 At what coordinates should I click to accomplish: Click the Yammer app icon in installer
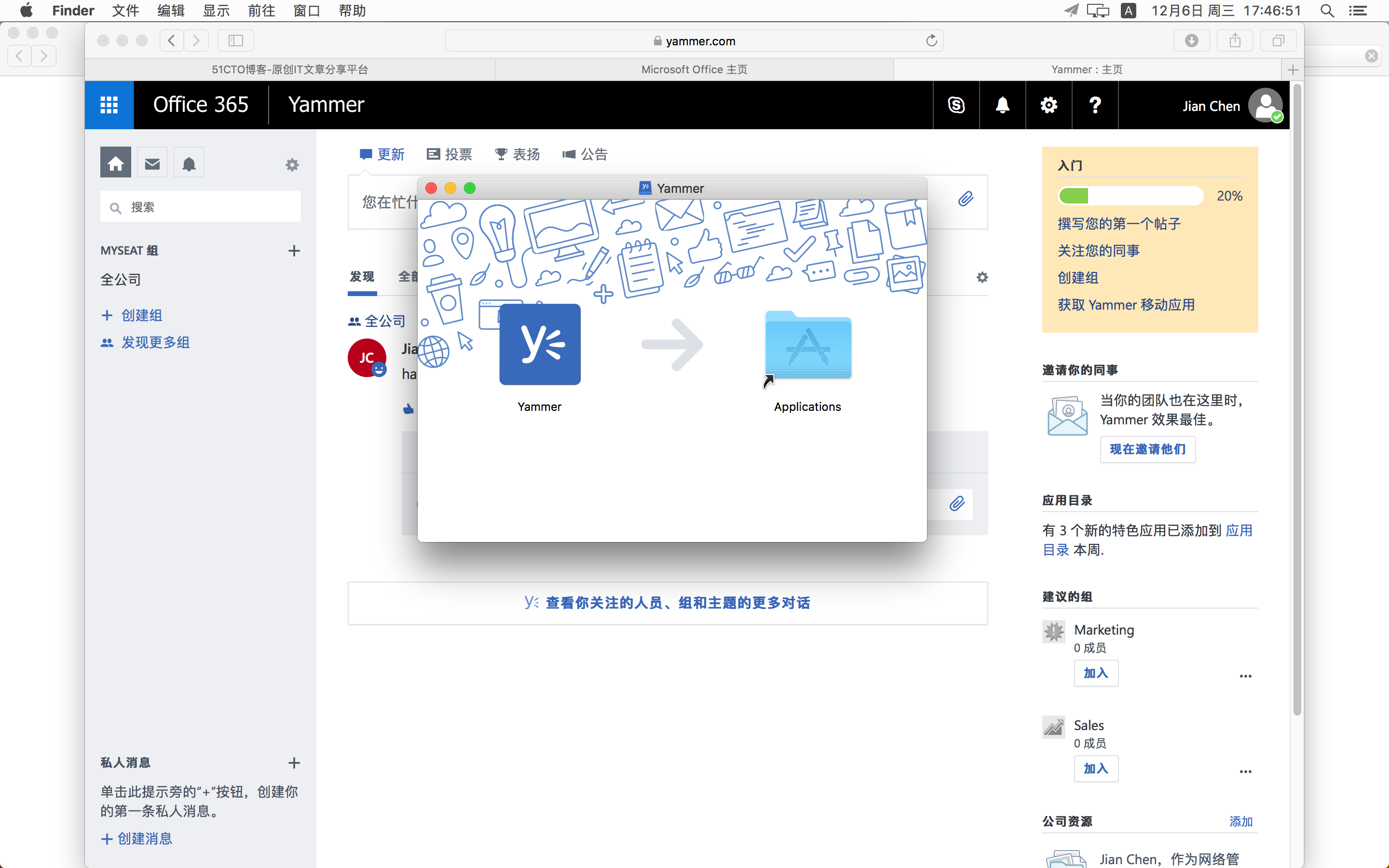pos(540,344)
